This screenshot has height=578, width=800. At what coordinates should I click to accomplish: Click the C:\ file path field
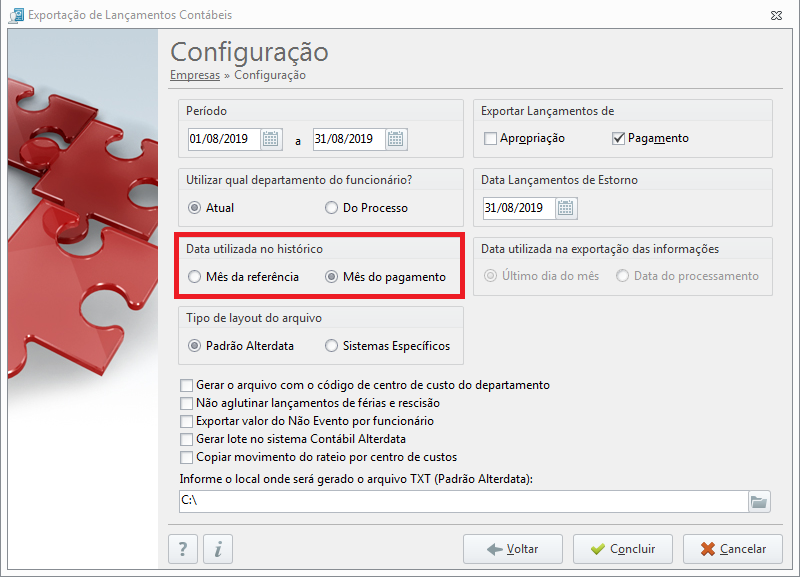(464, 502)
